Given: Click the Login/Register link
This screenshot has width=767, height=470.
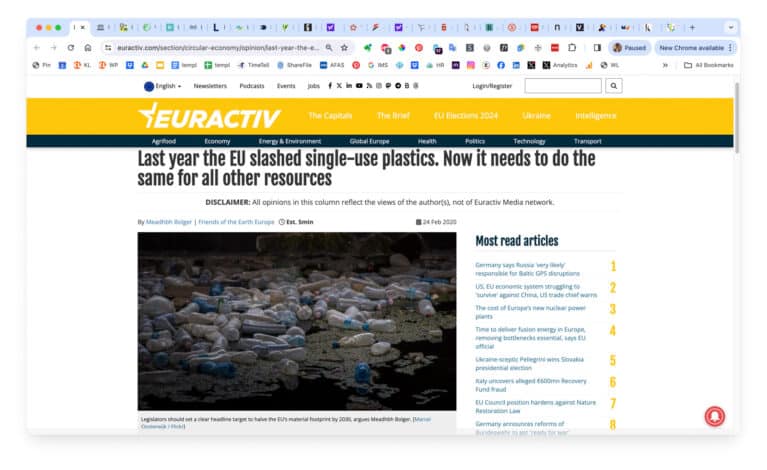Looking at the screenshot, I should 492,86.
